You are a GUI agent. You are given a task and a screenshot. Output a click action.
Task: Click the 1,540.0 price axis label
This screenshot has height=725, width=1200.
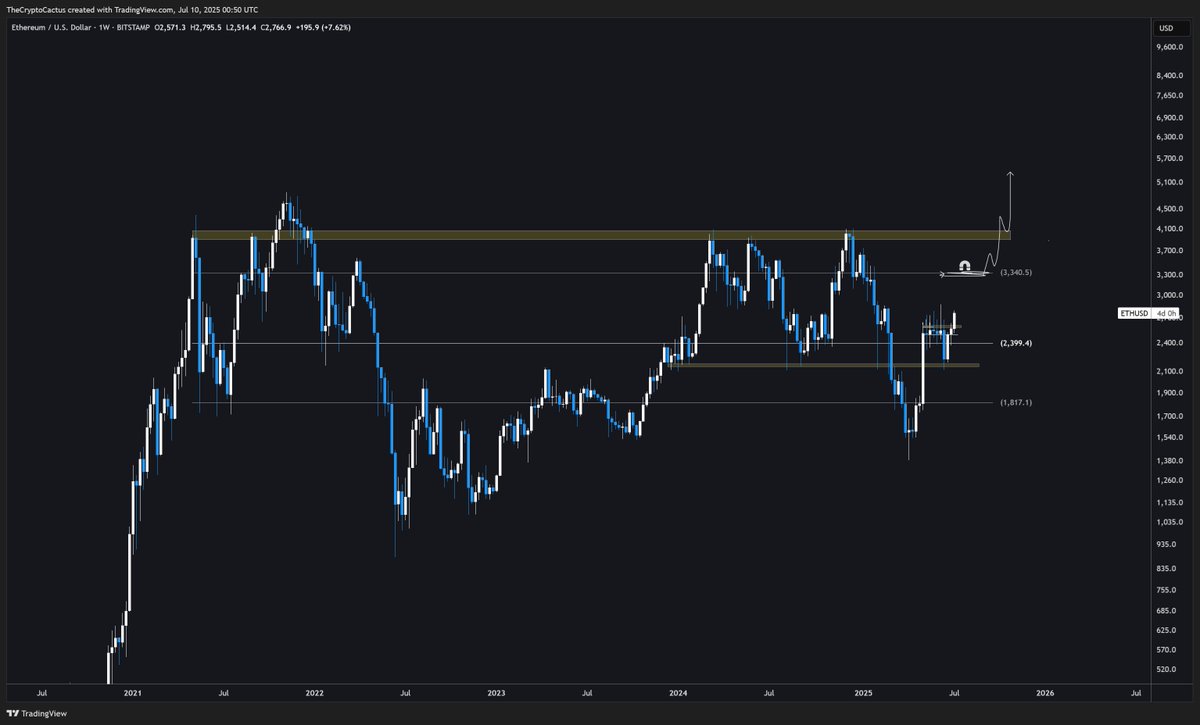[x=1170, y=438]
